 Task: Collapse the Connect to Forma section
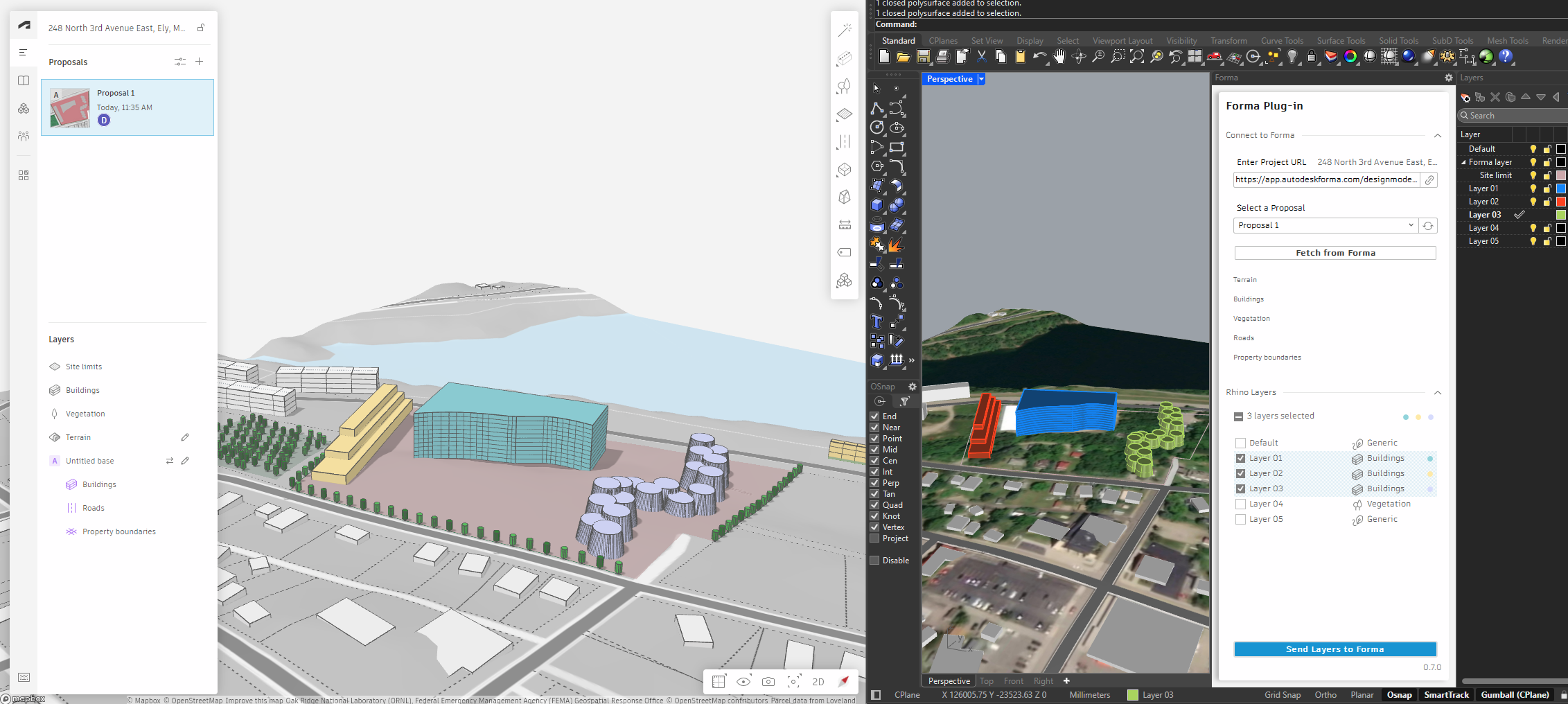tap(1438, 135)
